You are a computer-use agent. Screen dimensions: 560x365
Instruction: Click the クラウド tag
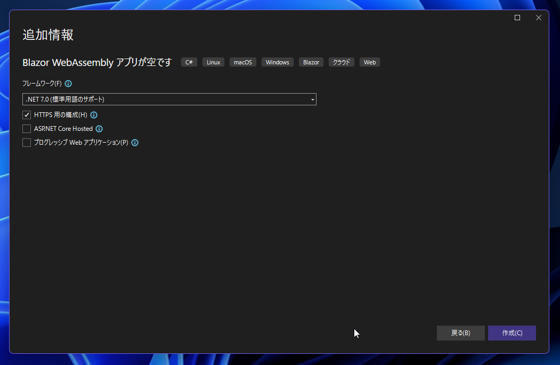(x=341, y=62)
